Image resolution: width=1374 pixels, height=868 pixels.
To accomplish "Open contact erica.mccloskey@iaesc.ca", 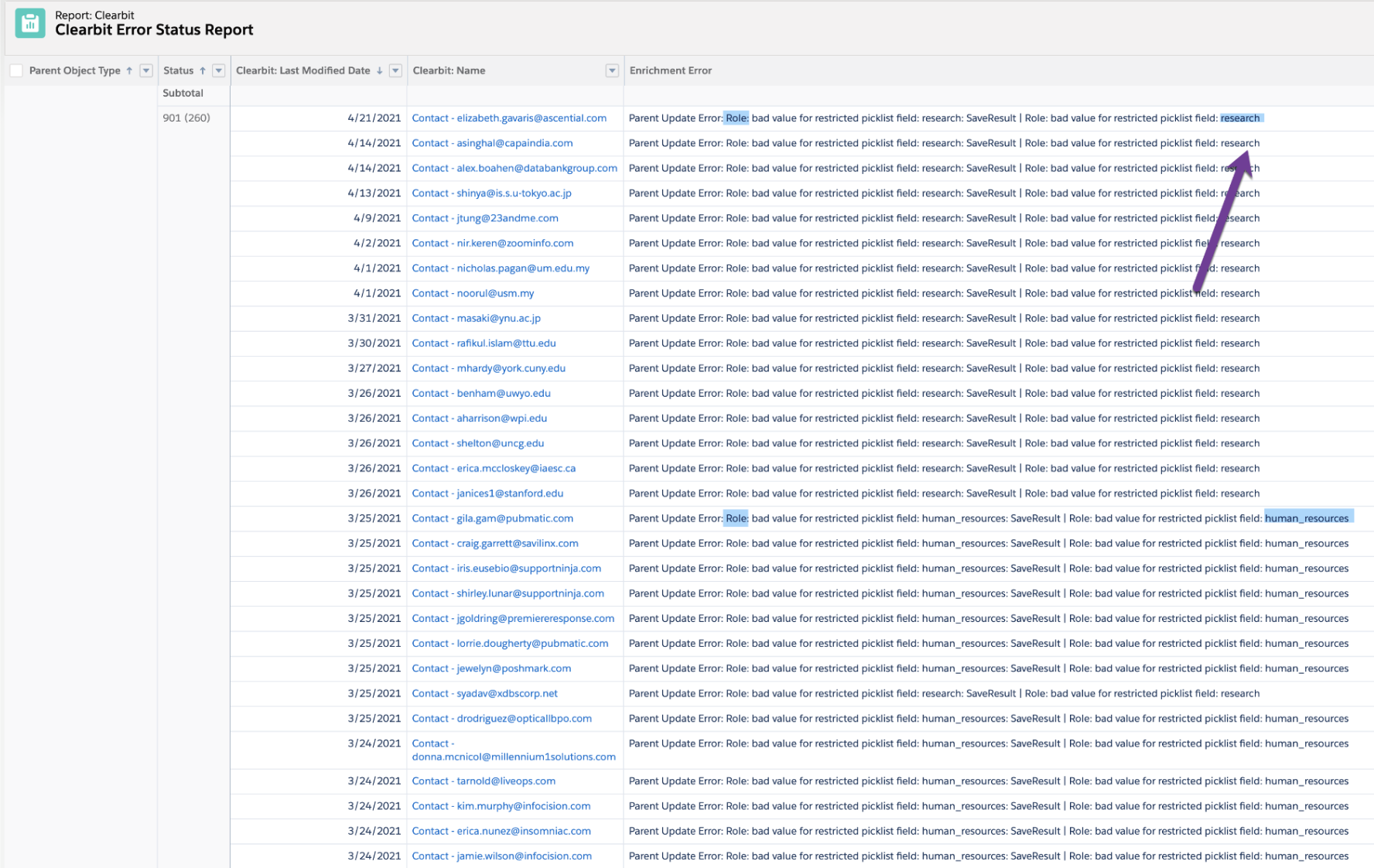I will click(x=494, y=469).
